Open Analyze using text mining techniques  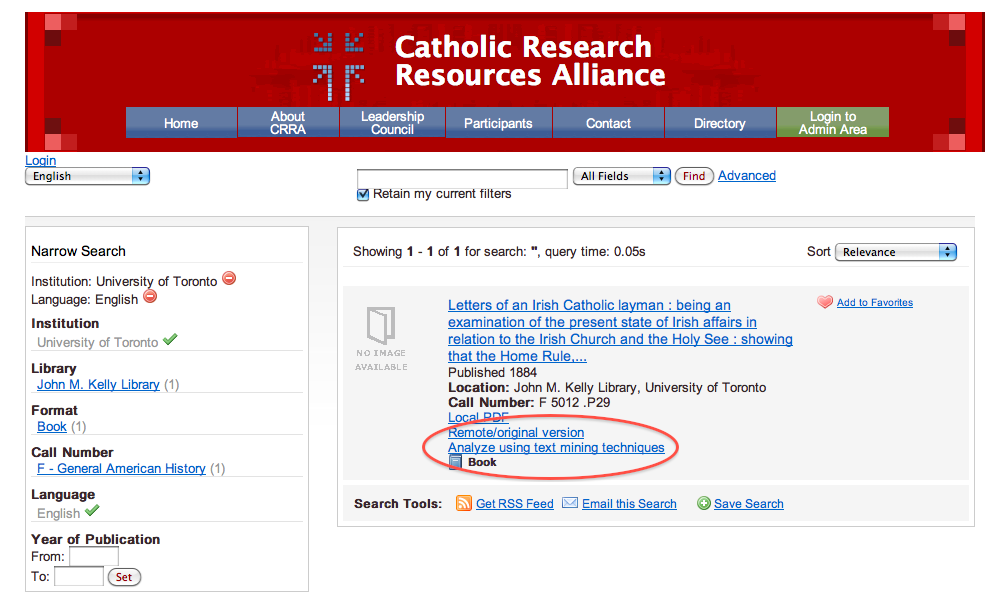pos(556,447)
